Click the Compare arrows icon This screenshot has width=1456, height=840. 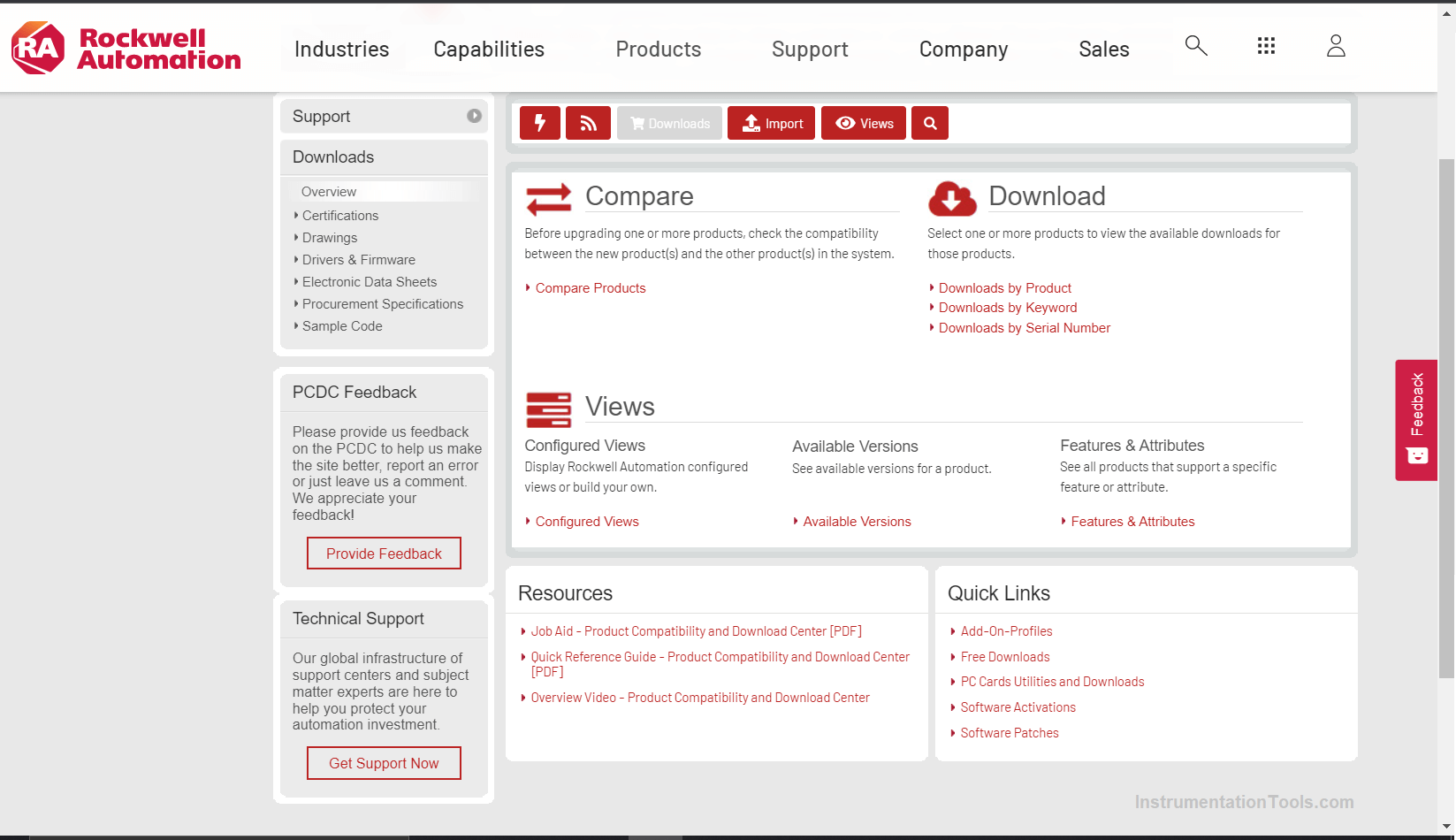[549, 199]
